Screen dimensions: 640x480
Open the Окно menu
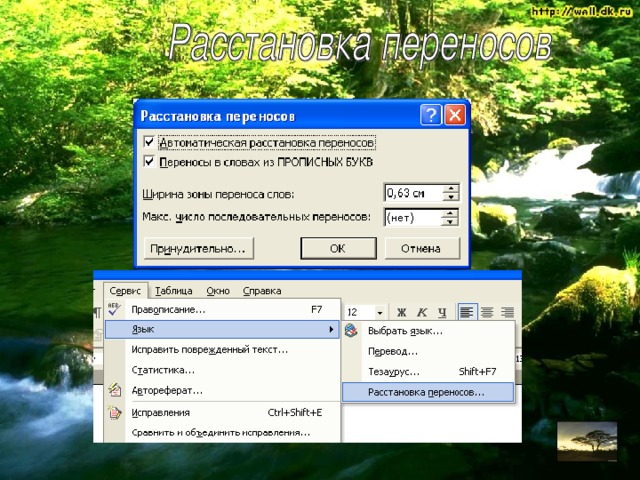tap(218, 291)
